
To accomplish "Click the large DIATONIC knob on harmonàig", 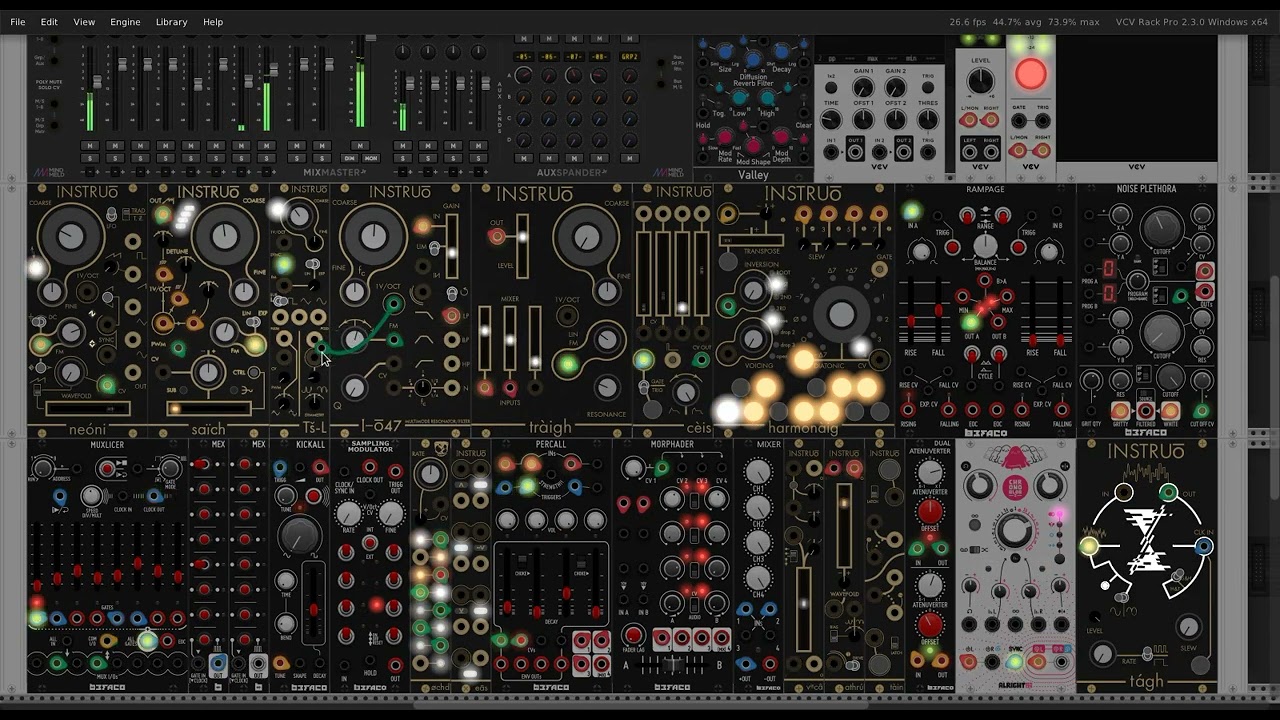I will click(842, 314).
